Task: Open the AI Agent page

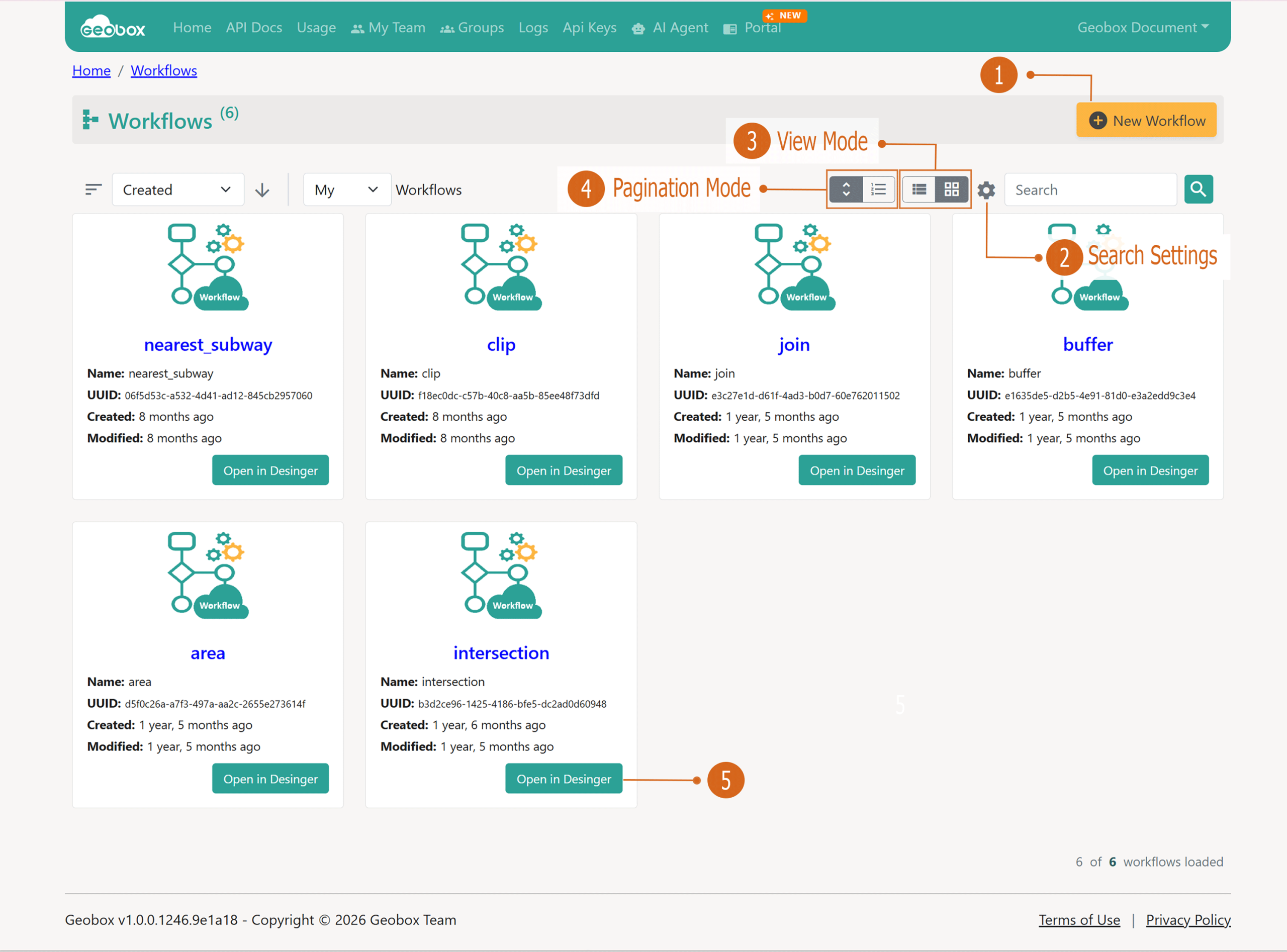Action: (670, 28)
